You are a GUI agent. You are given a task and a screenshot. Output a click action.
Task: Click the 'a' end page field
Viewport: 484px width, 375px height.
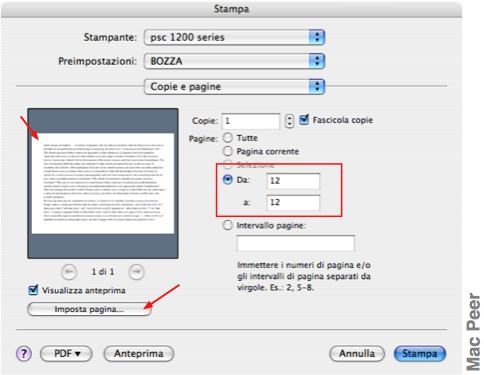click(293, 203)
